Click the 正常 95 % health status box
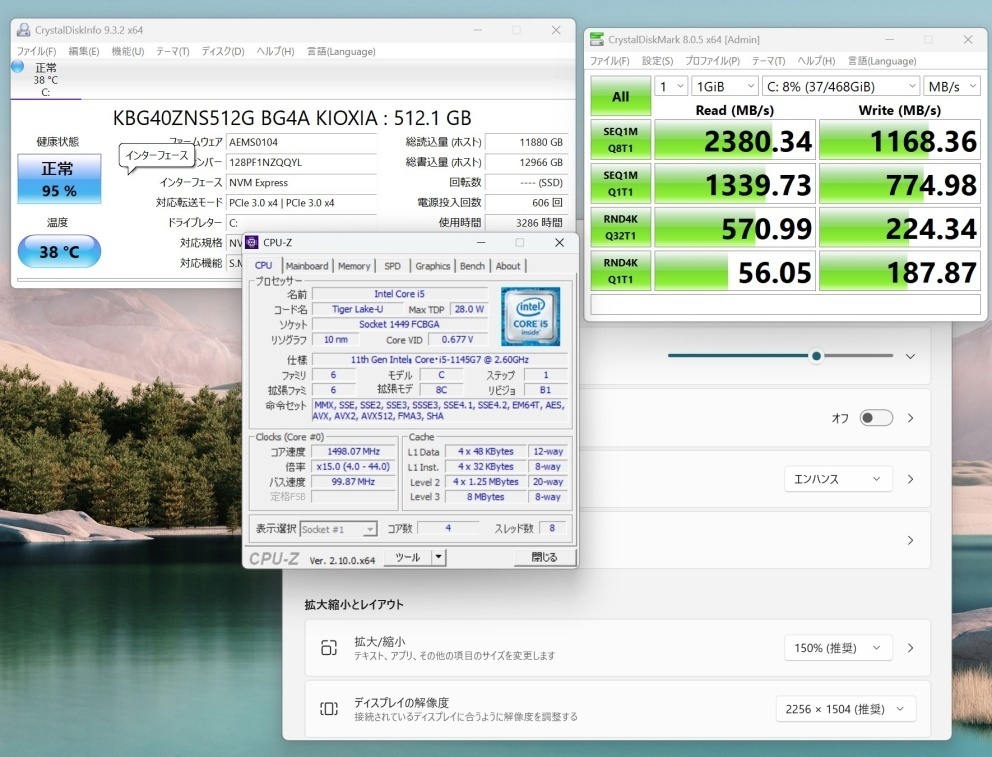This screenshot has width=992, height=757. [59, 179]
